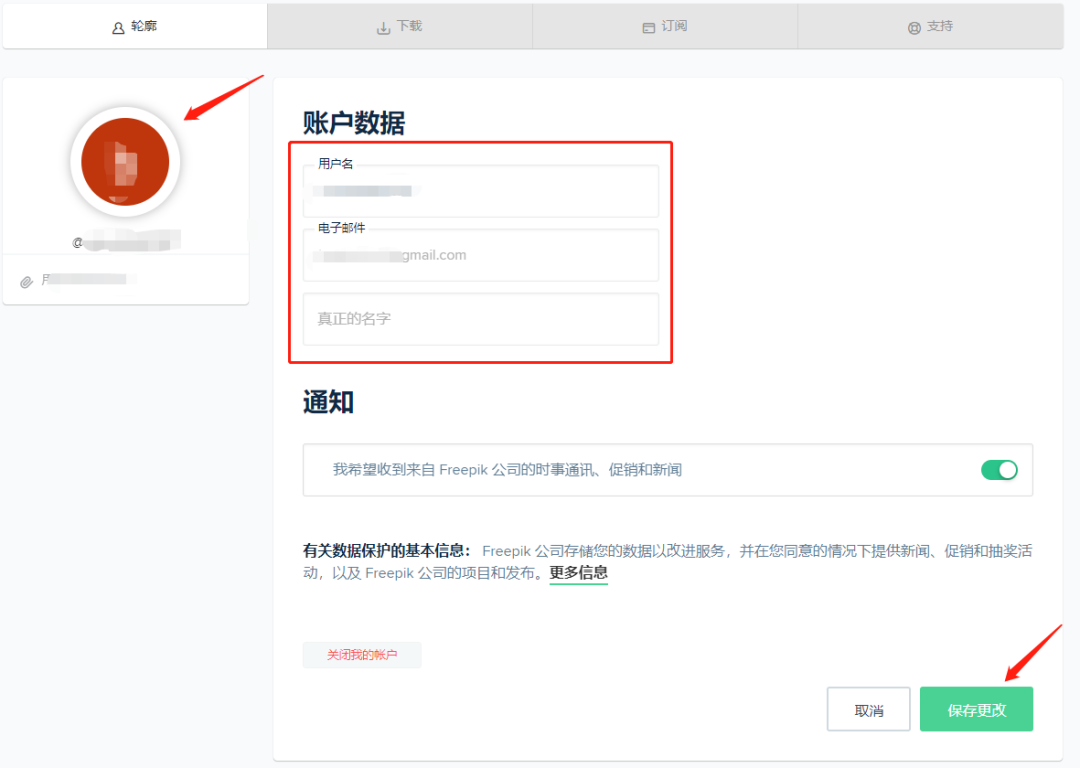This screenshot has height=768, width=1080.
Task: Switch to the 轮廓 tab label
Action: (x=144, y=26)
